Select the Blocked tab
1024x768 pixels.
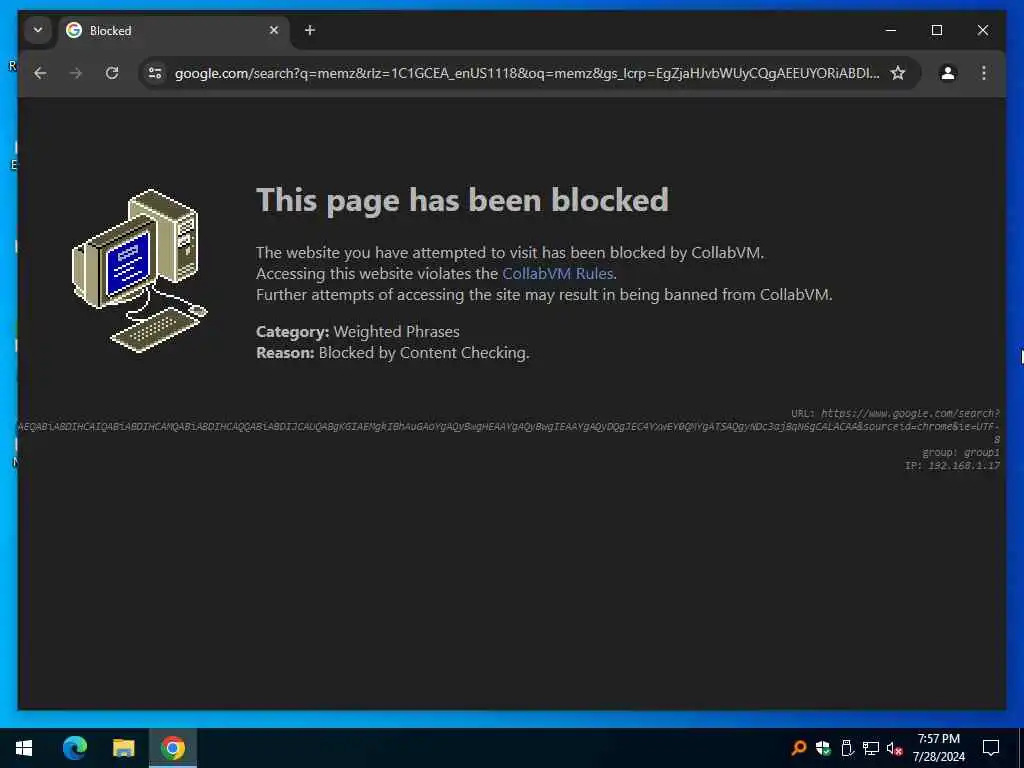tap(174, 31)
